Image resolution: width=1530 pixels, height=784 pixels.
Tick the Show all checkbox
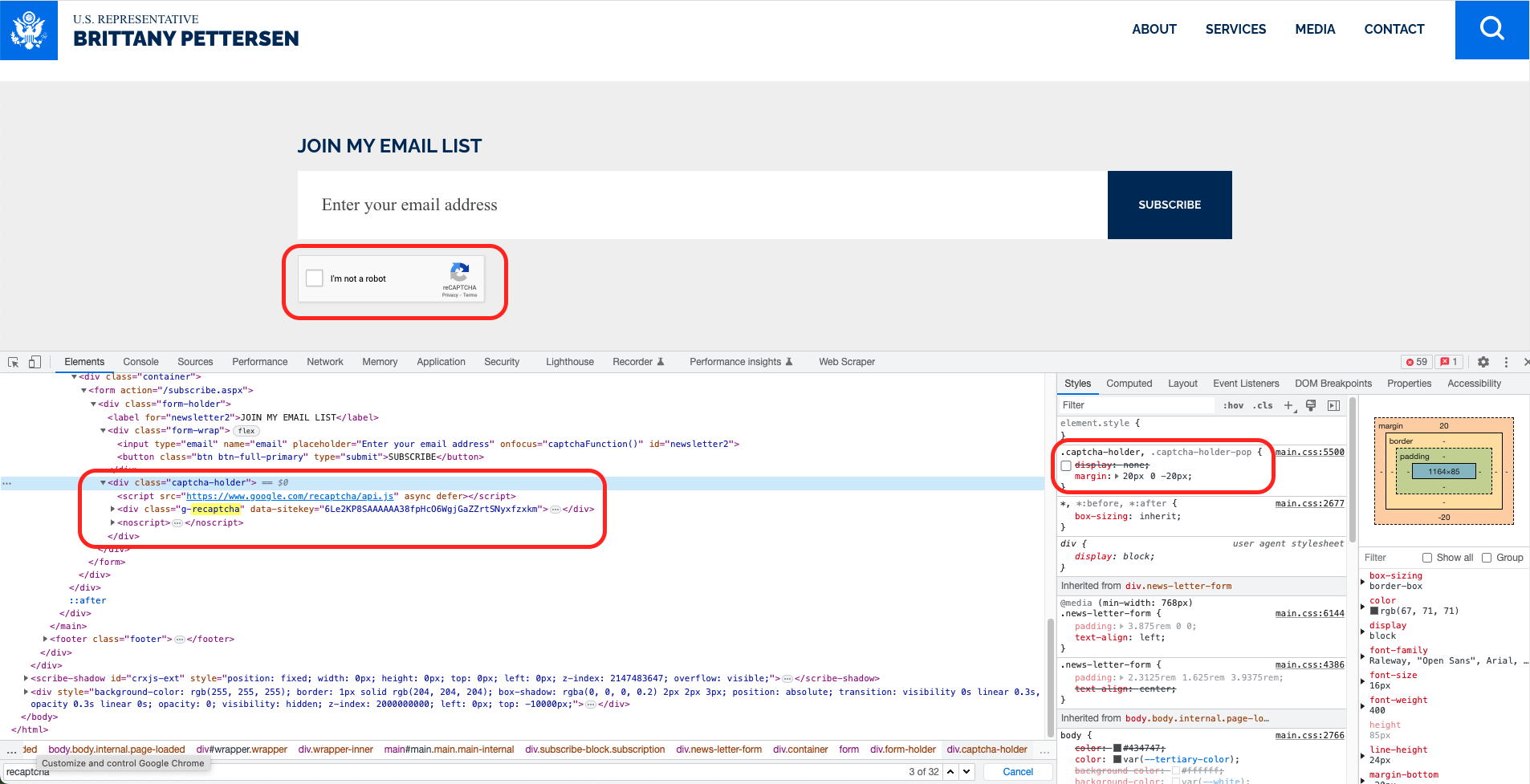pyautogui.click(x=1426, y=558)
